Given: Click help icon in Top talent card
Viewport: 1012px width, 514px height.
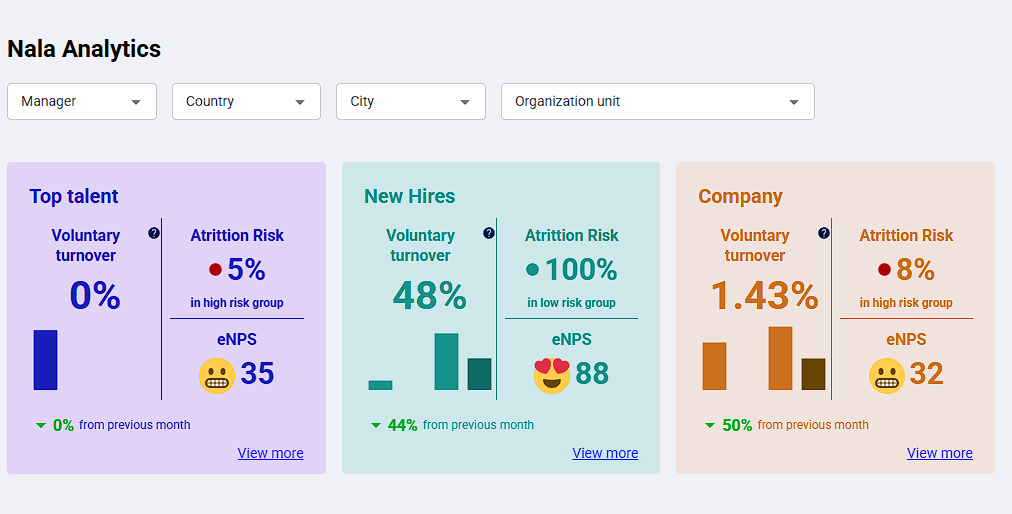Looking at the screenshot, I should [x=153, y=233].
